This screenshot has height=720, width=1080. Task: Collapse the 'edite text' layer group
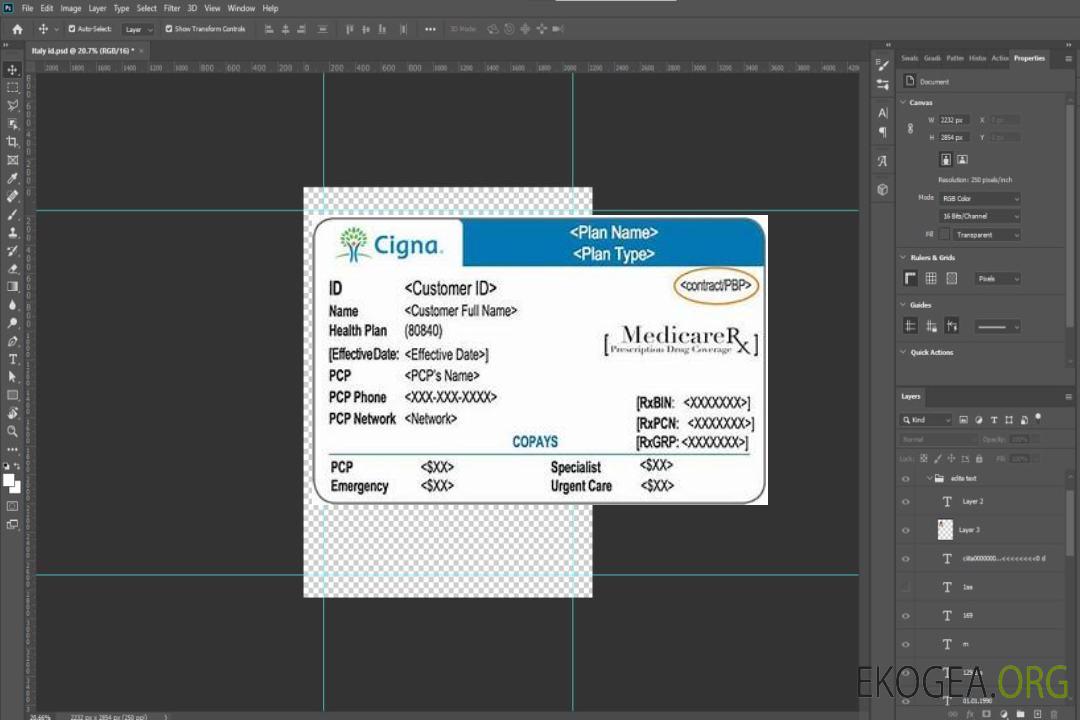929,478
